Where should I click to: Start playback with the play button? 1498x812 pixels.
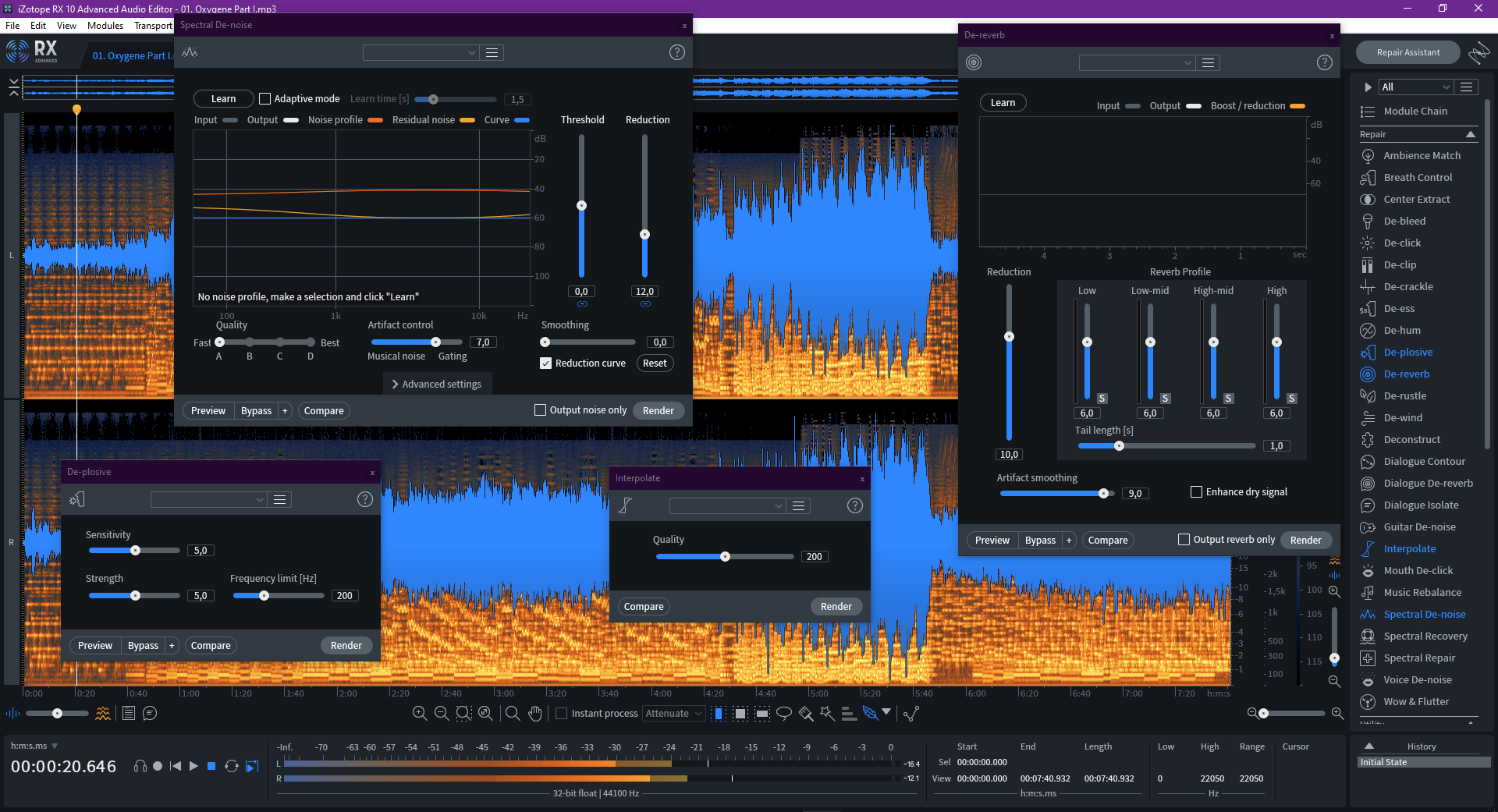[193, 766]
